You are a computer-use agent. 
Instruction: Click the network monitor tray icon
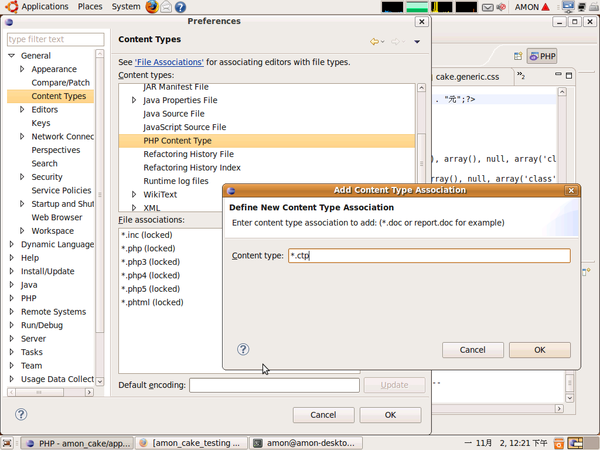click(x=568, y=7)
